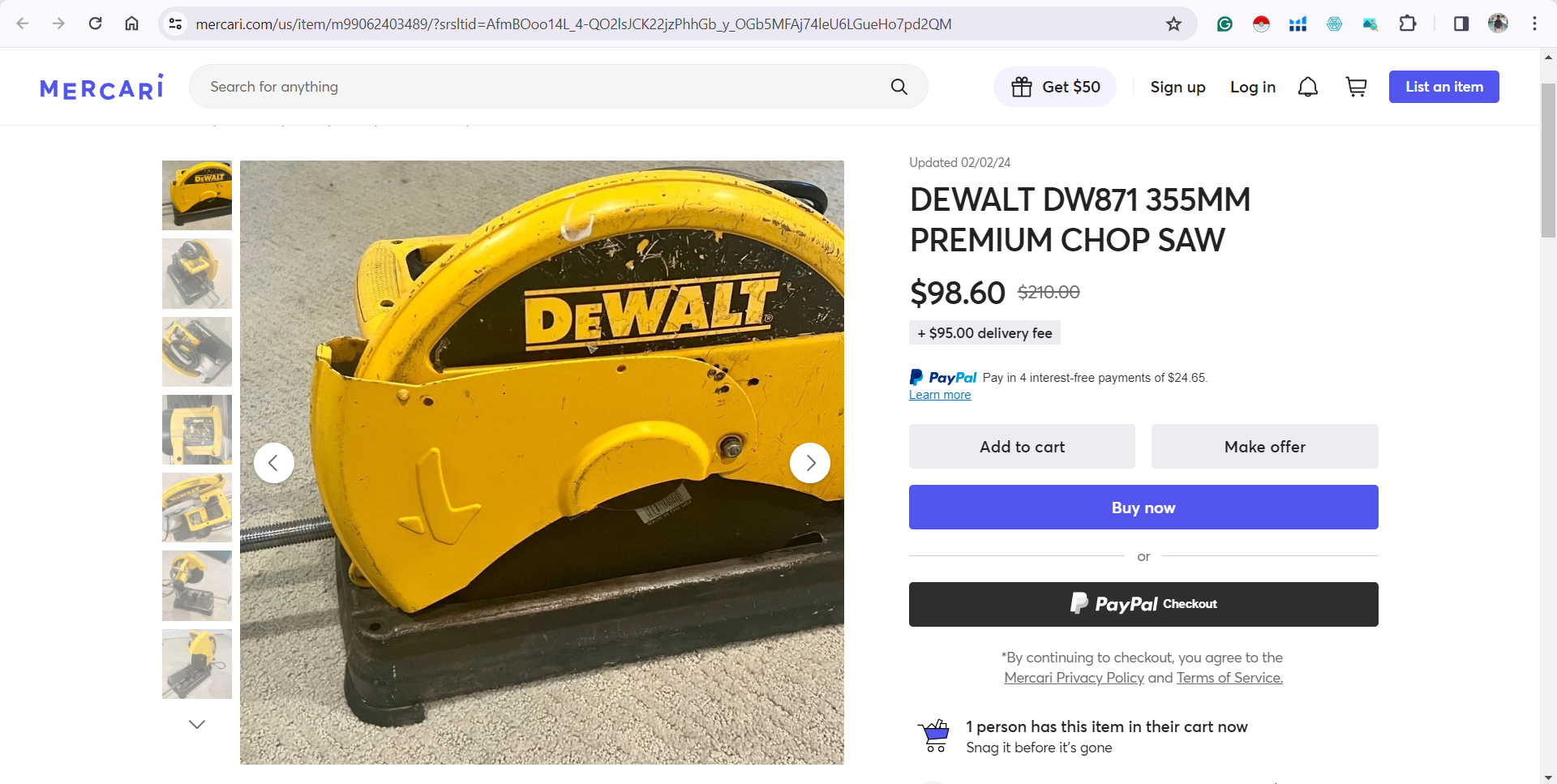Open PayPal Learn more link
The height and width of the screenshot is (784, 1557).
[940, 395]
